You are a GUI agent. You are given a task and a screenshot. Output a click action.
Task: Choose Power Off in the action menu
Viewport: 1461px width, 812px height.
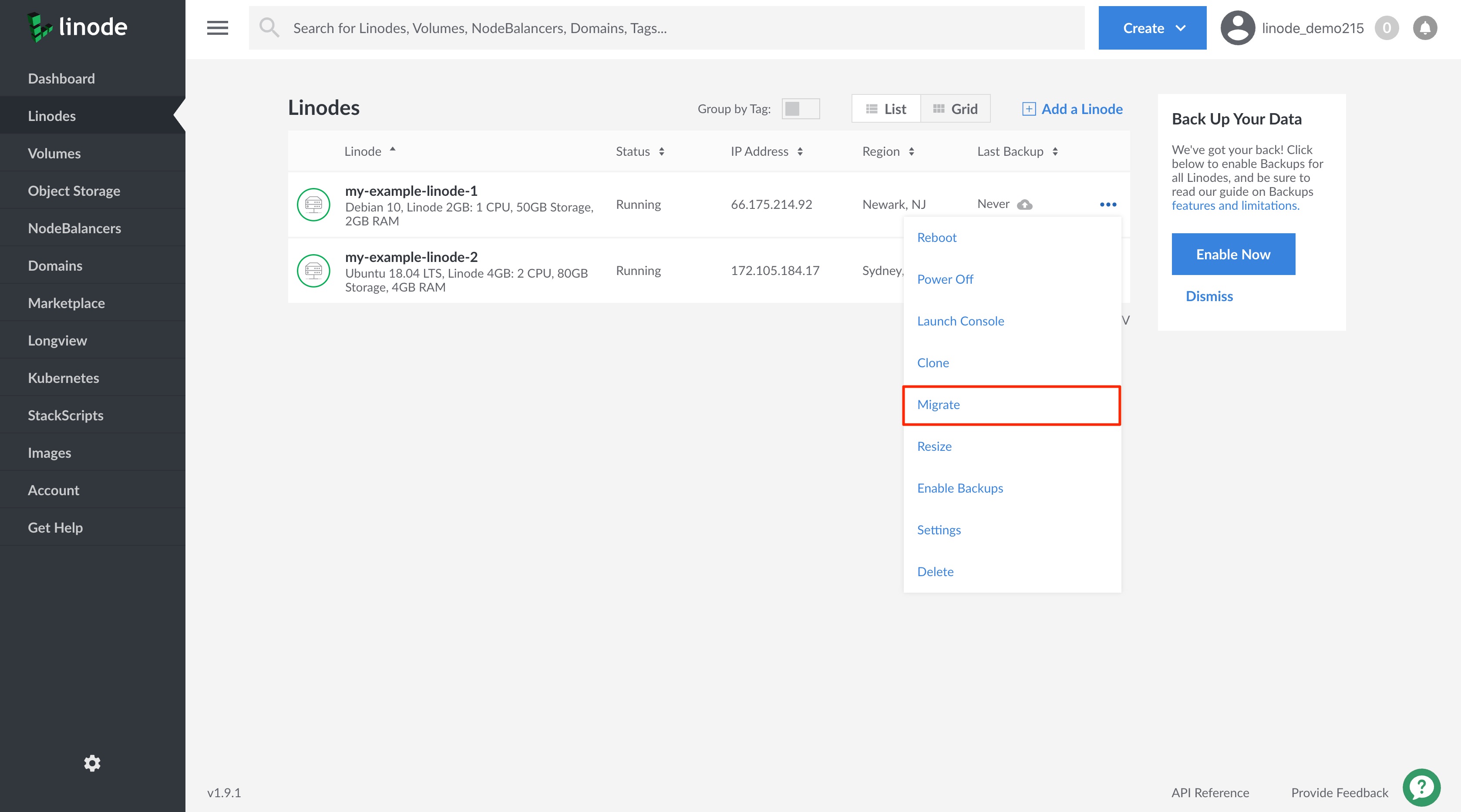944,279
